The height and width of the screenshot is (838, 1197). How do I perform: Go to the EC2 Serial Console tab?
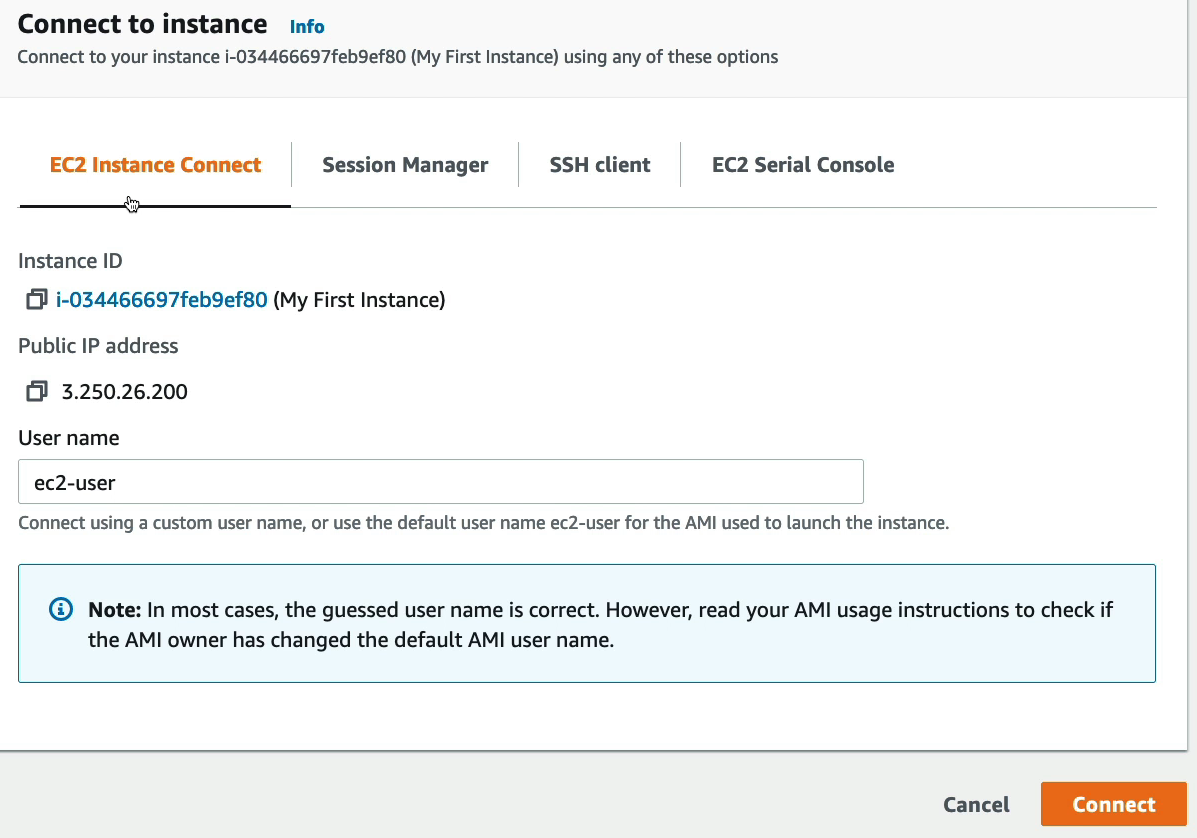[803, 165]
